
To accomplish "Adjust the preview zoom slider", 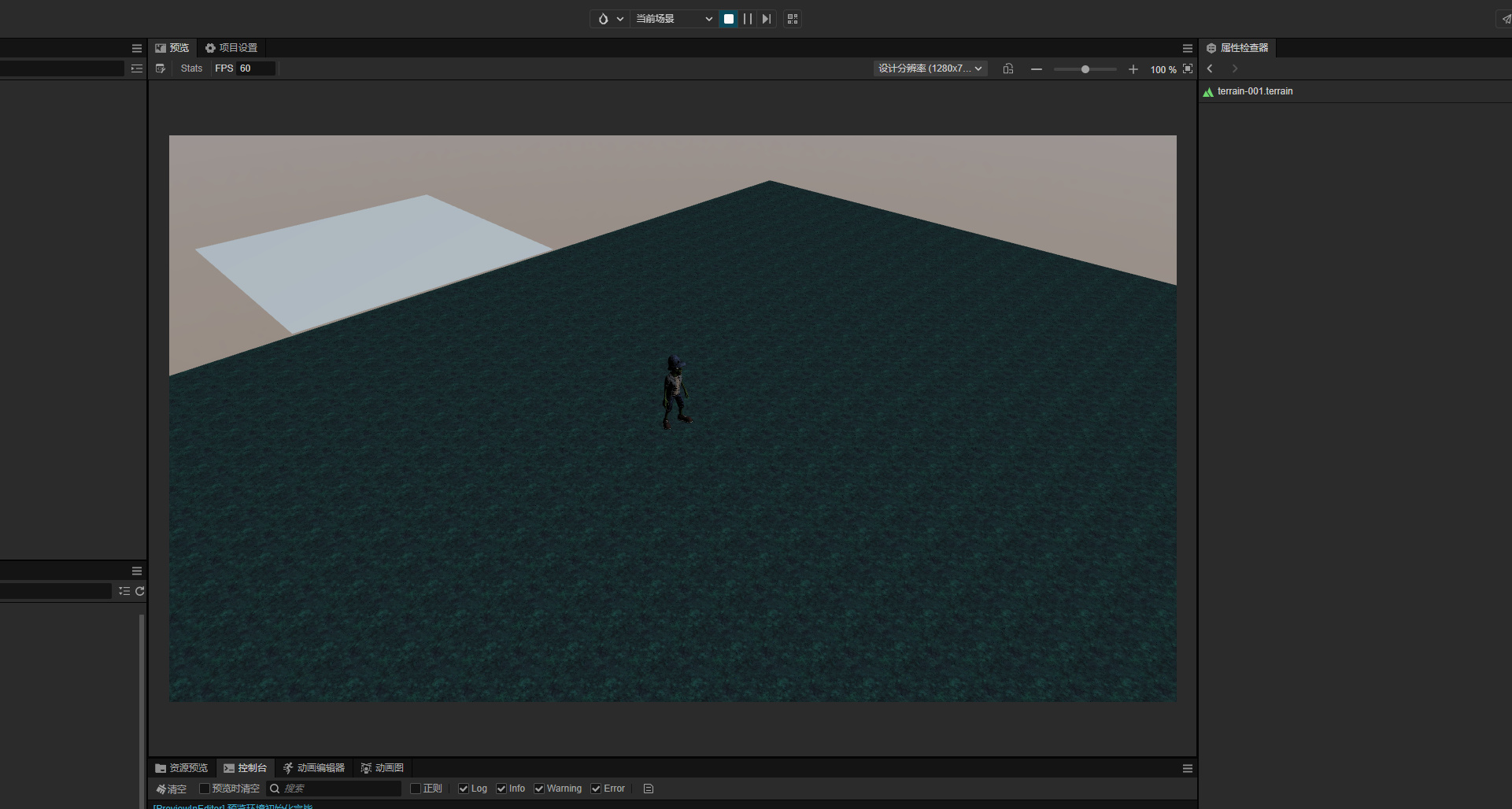I will pos(1085,69).
